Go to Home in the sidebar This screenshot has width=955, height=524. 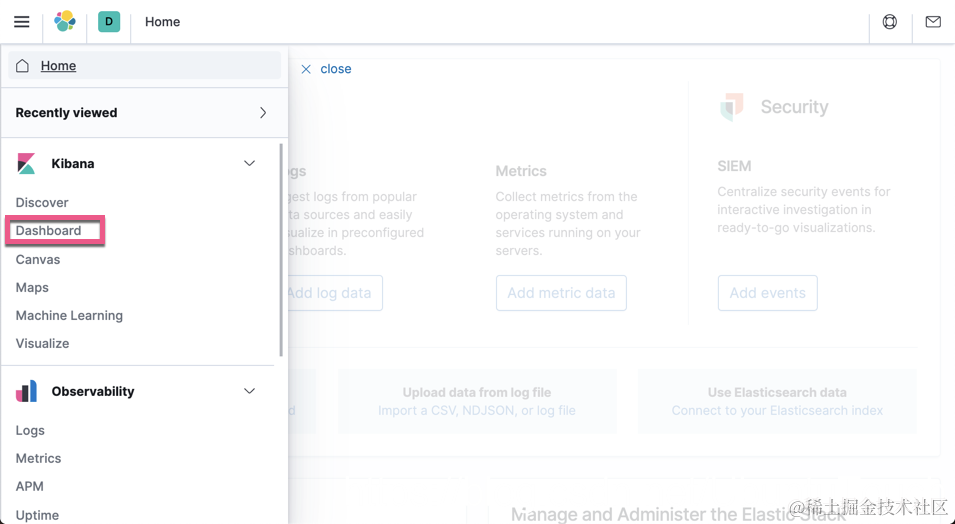tap(145, 65)
